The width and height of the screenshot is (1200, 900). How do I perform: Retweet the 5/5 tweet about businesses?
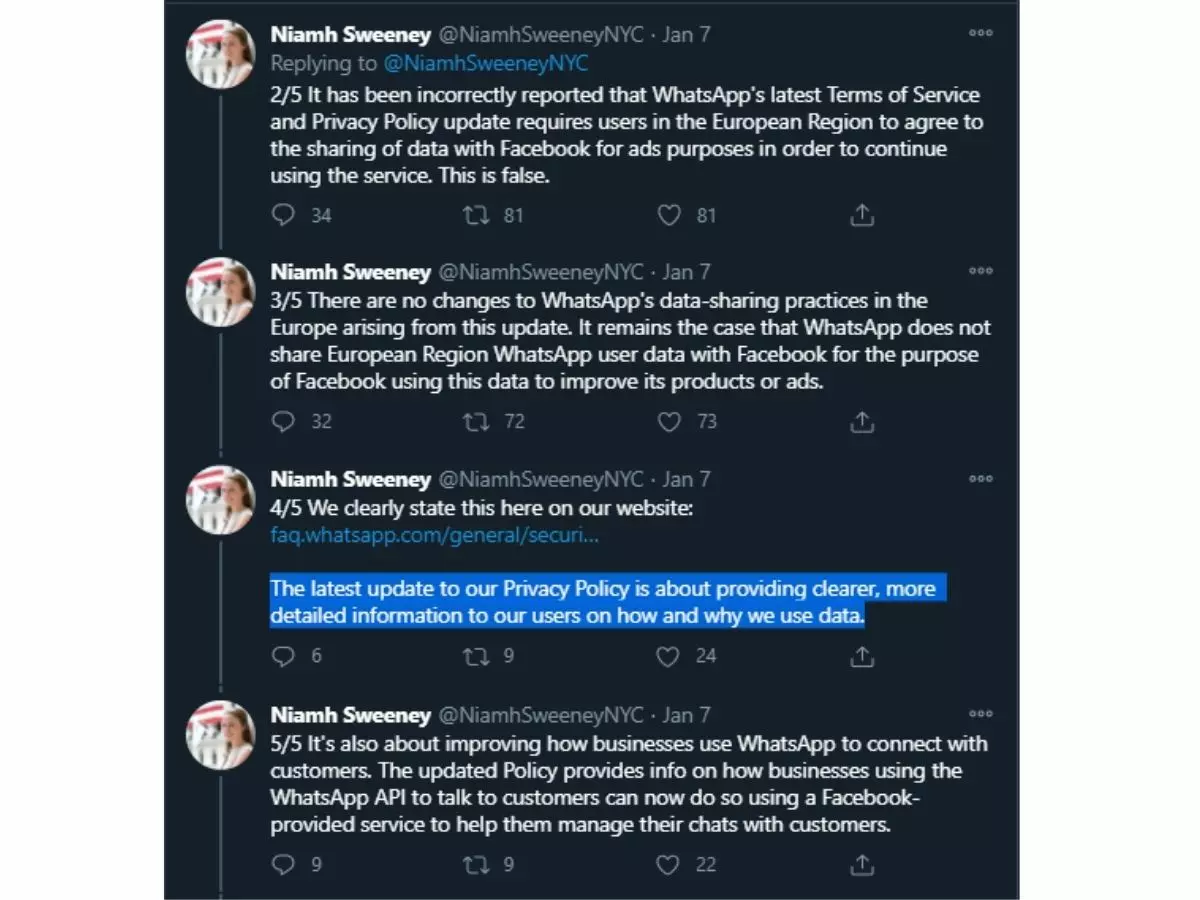(x=476, y=864)
